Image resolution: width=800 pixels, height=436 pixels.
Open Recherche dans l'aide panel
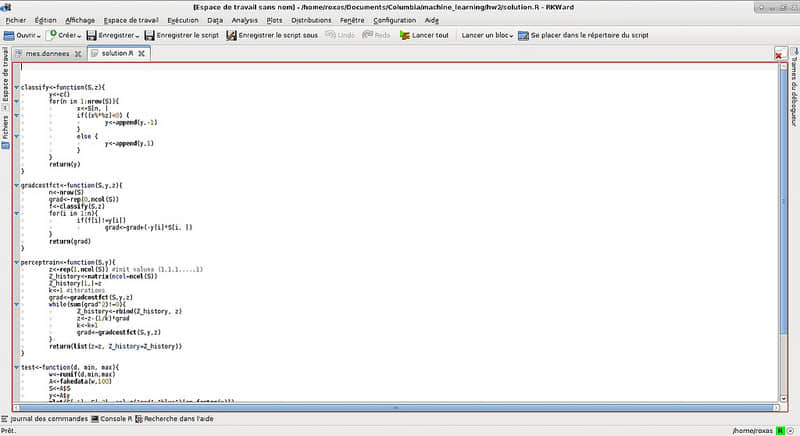(174, 419)
